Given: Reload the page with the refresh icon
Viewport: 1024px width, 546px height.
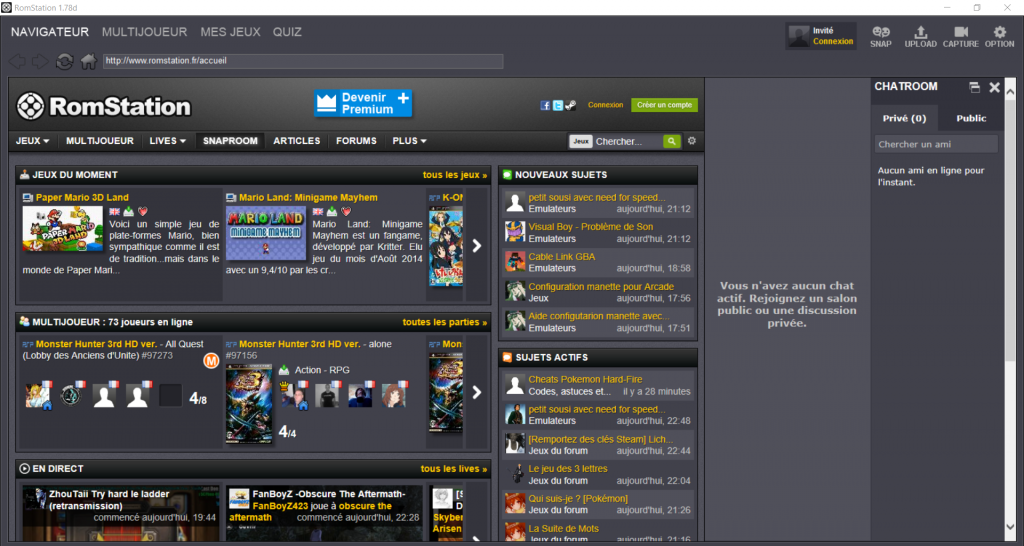Looking at the screenshot, I should click(x=65, y=61).
